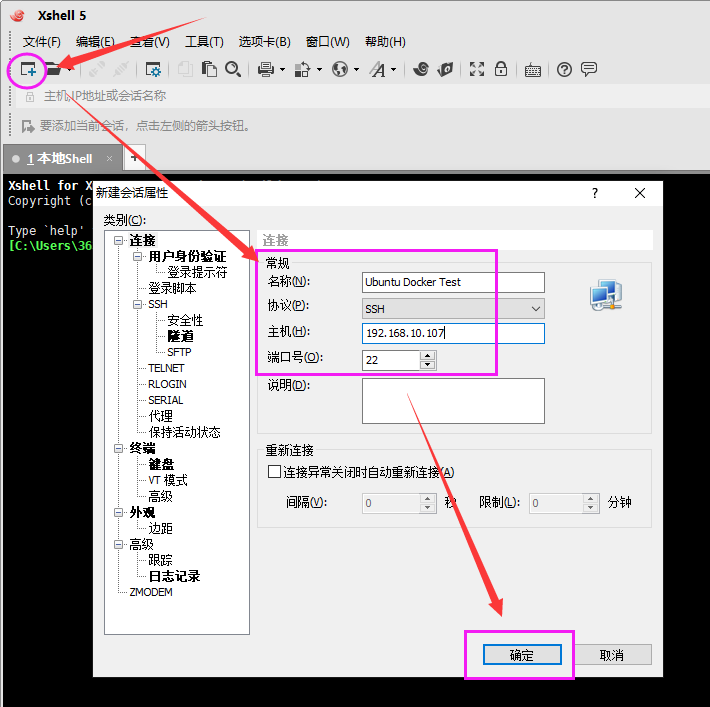
Task: Open the dropdown arrow beside the Font icon
Action: point(393,70)
